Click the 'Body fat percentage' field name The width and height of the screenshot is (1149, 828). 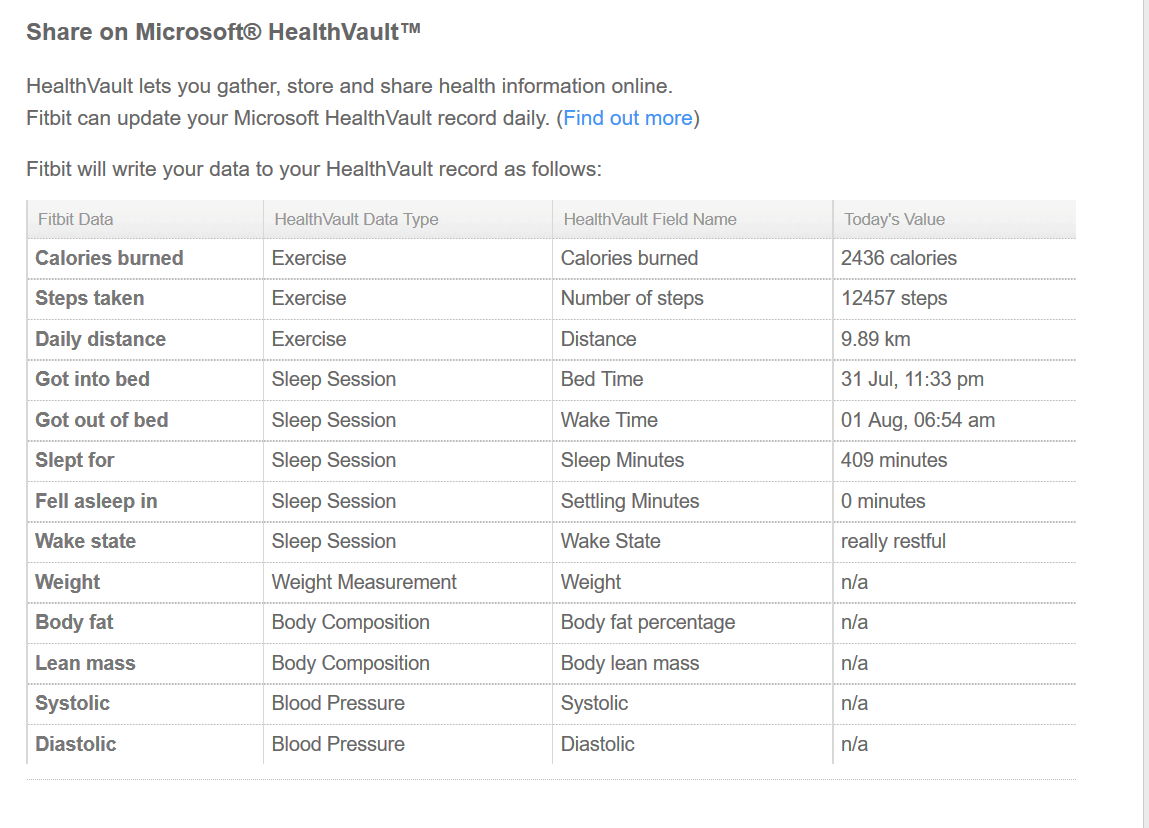pyautogui.click(x=647, y=622)
